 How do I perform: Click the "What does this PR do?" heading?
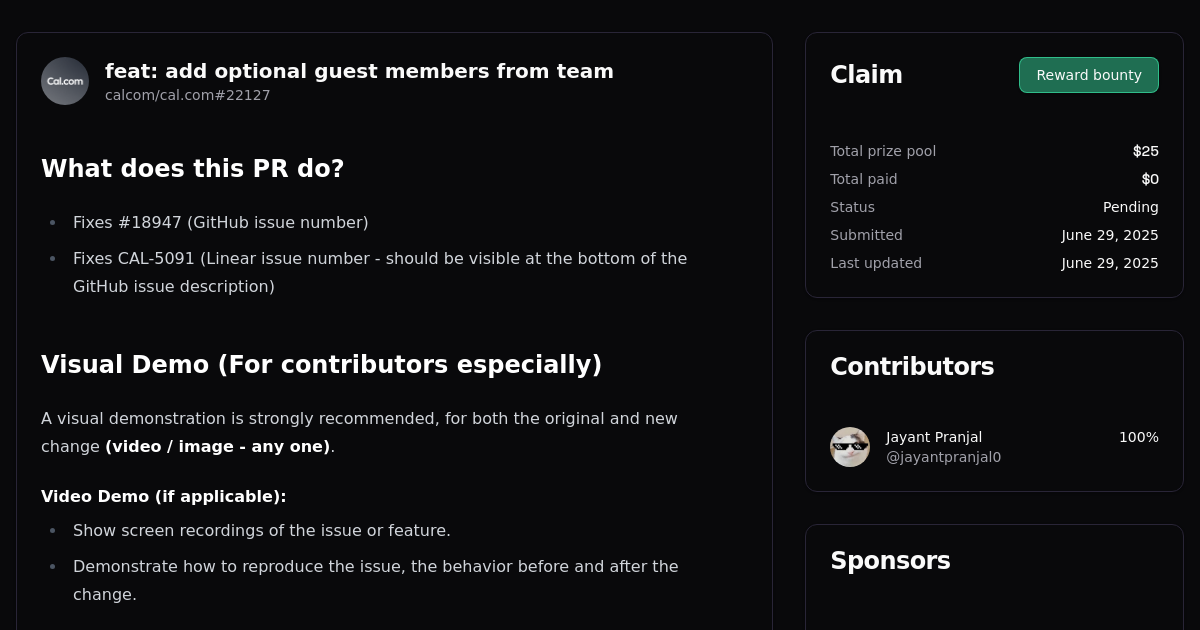click(x=192, y=168)
